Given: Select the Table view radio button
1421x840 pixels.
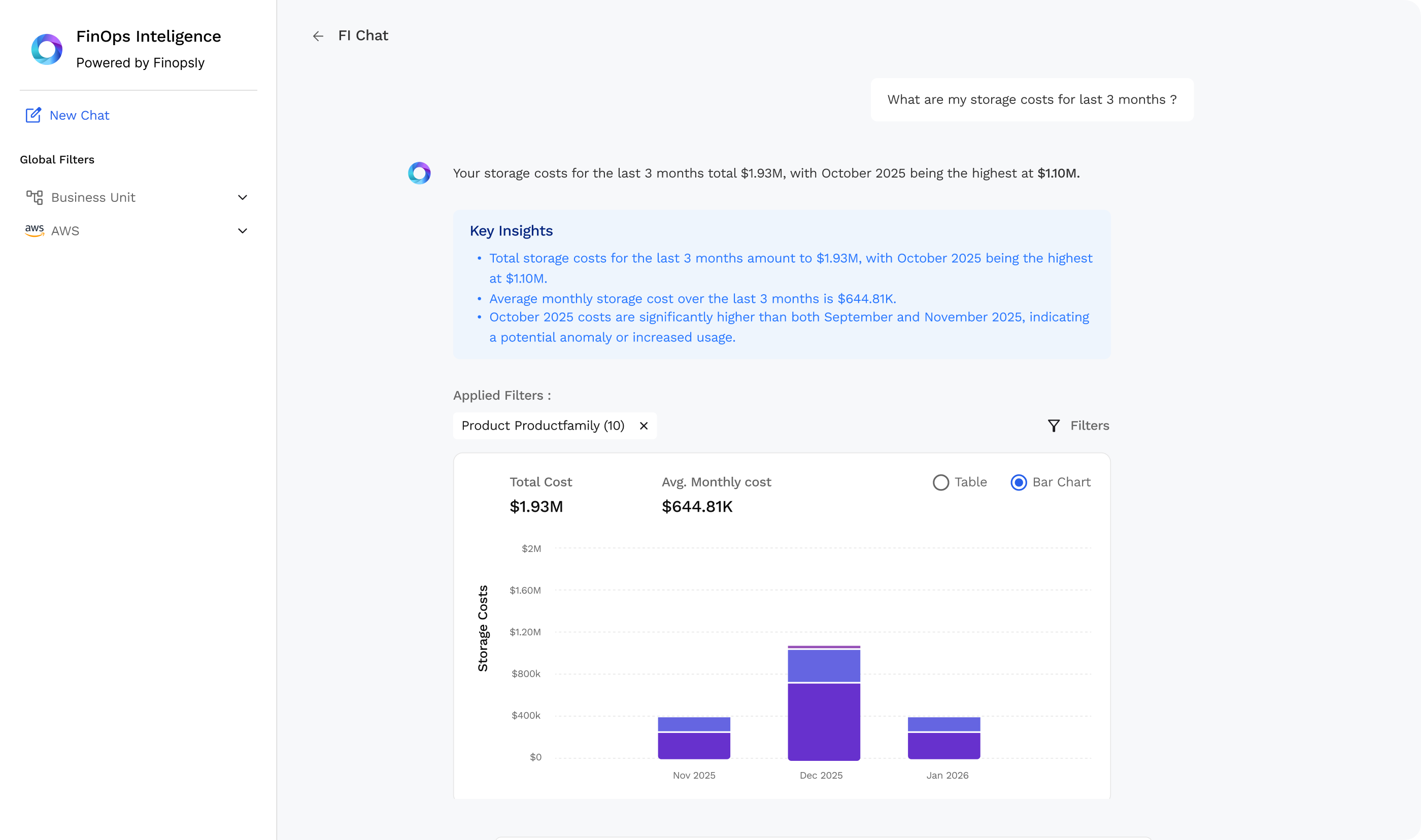Looking at the screenshot, I should coord(941,482).
